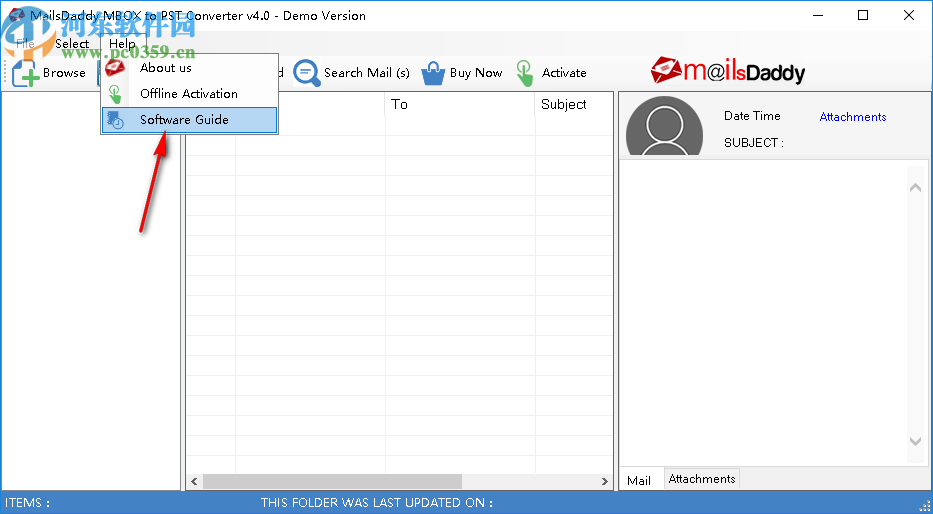
Task: Click the contact avatar picture
Action: (665, 126)
